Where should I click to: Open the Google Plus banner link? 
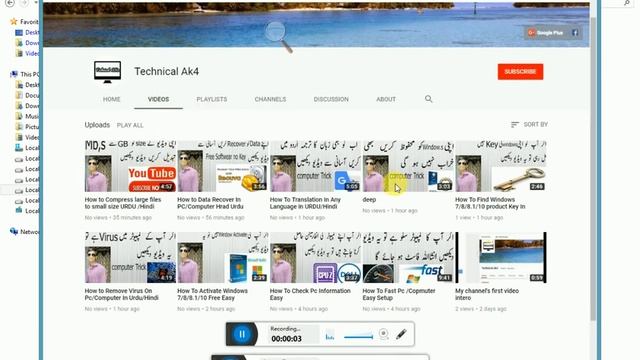[x=545, y=33]
